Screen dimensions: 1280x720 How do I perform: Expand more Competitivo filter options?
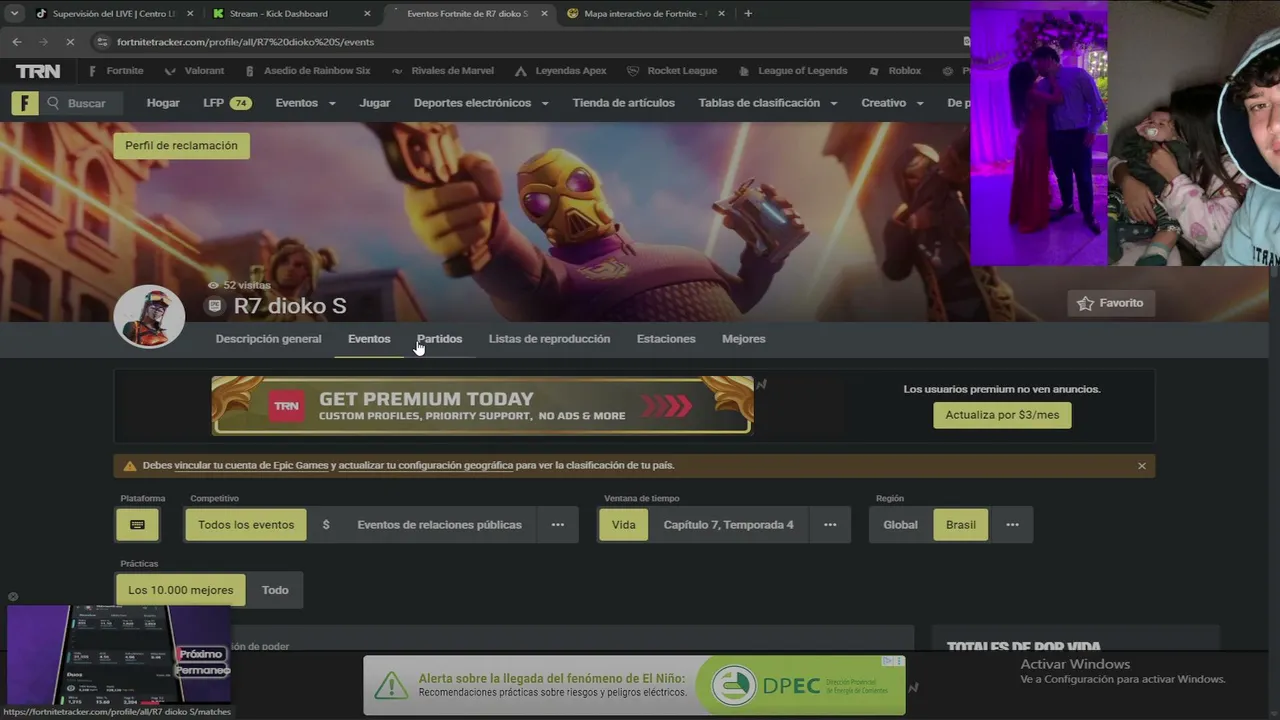[558, 525]
